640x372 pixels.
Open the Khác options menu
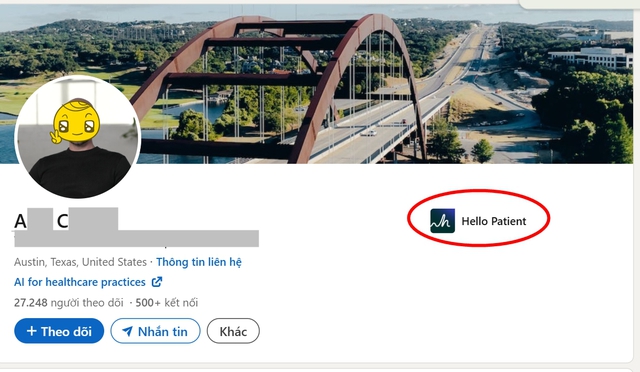[x=233, y=331]
